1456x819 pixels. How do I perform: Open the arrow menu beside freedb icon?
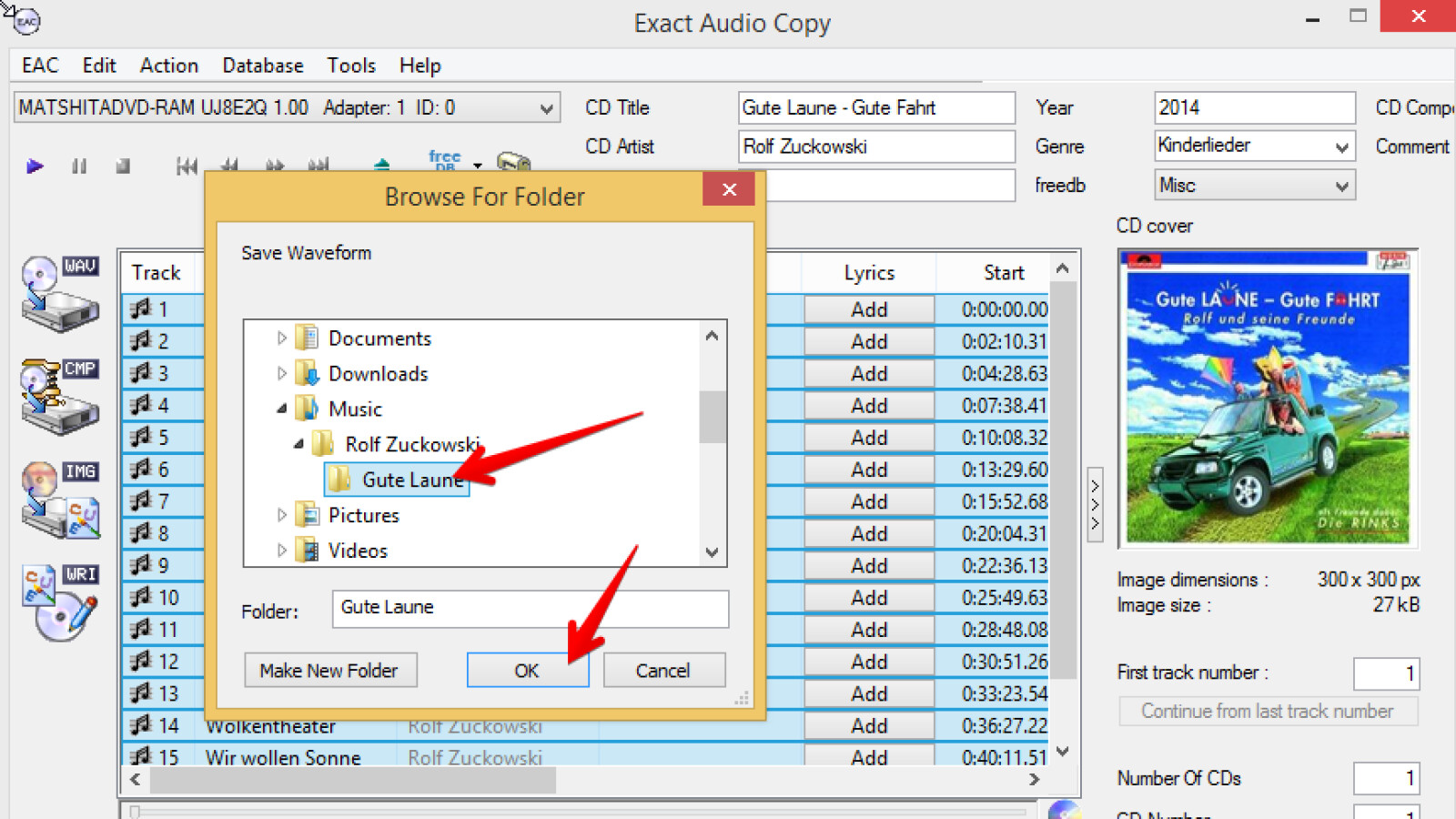pyautogui.click(x=478, y=166)
